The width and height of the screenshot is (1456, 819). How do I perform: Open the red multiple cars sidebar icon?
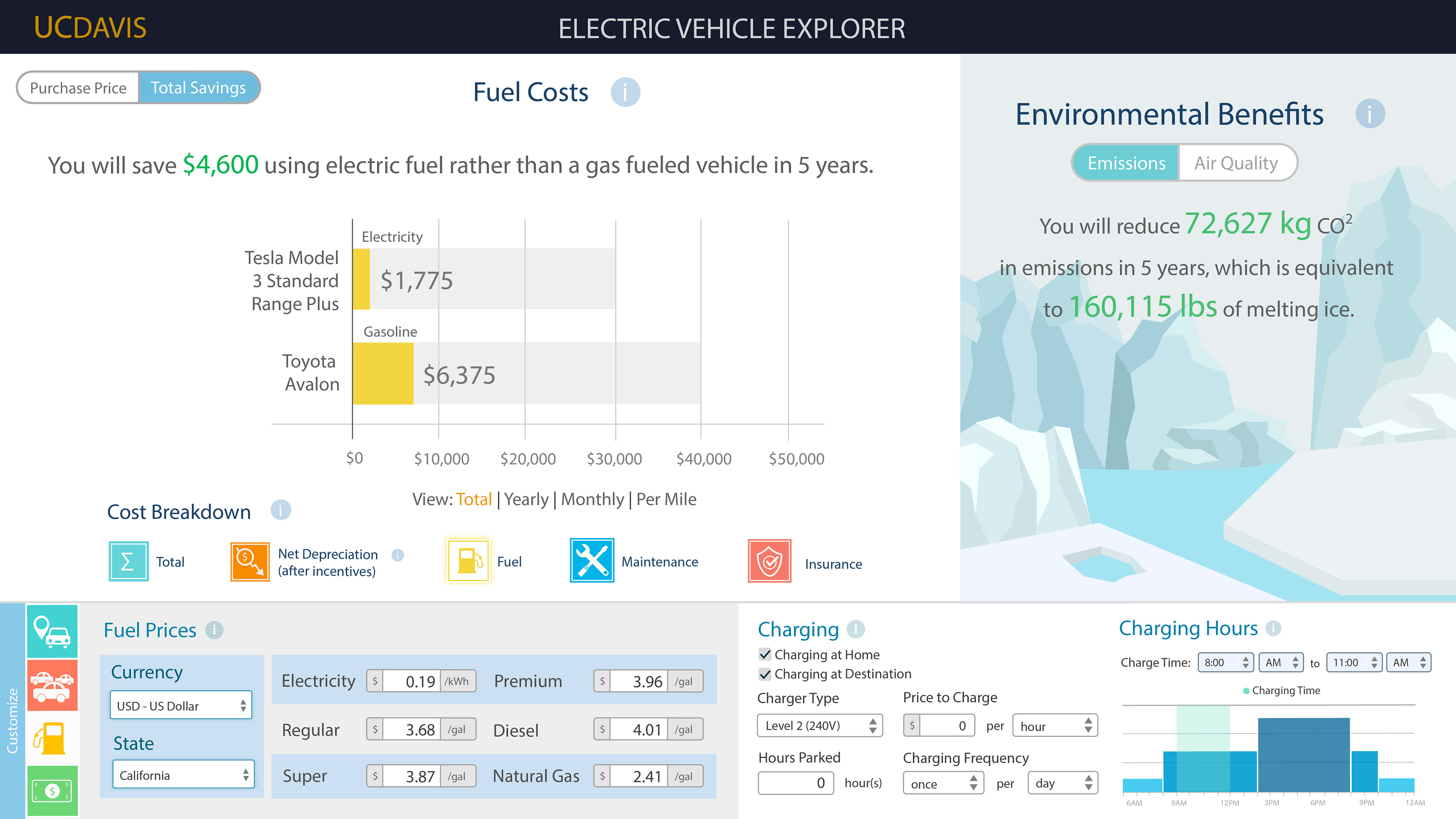(x=52, y=685)
